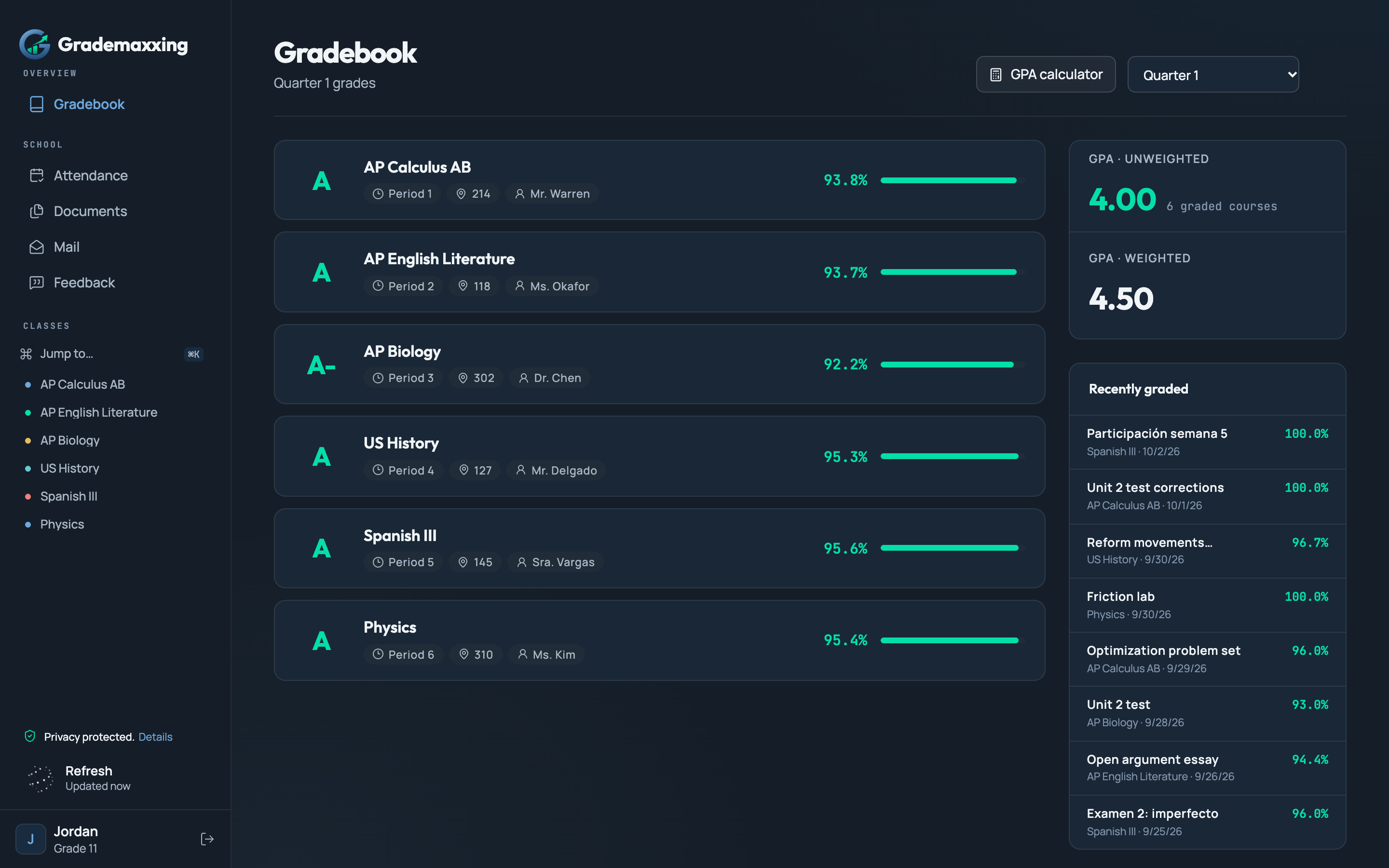Click the Documents copy icon
This screenshot has width=1389, height=868.
(x=37, y=211)
